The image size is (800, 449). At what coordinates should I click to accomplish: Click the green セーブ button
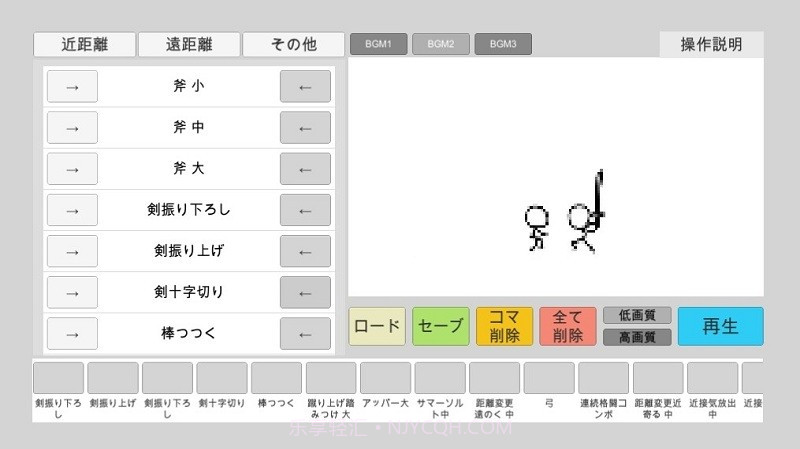(440, 326)
